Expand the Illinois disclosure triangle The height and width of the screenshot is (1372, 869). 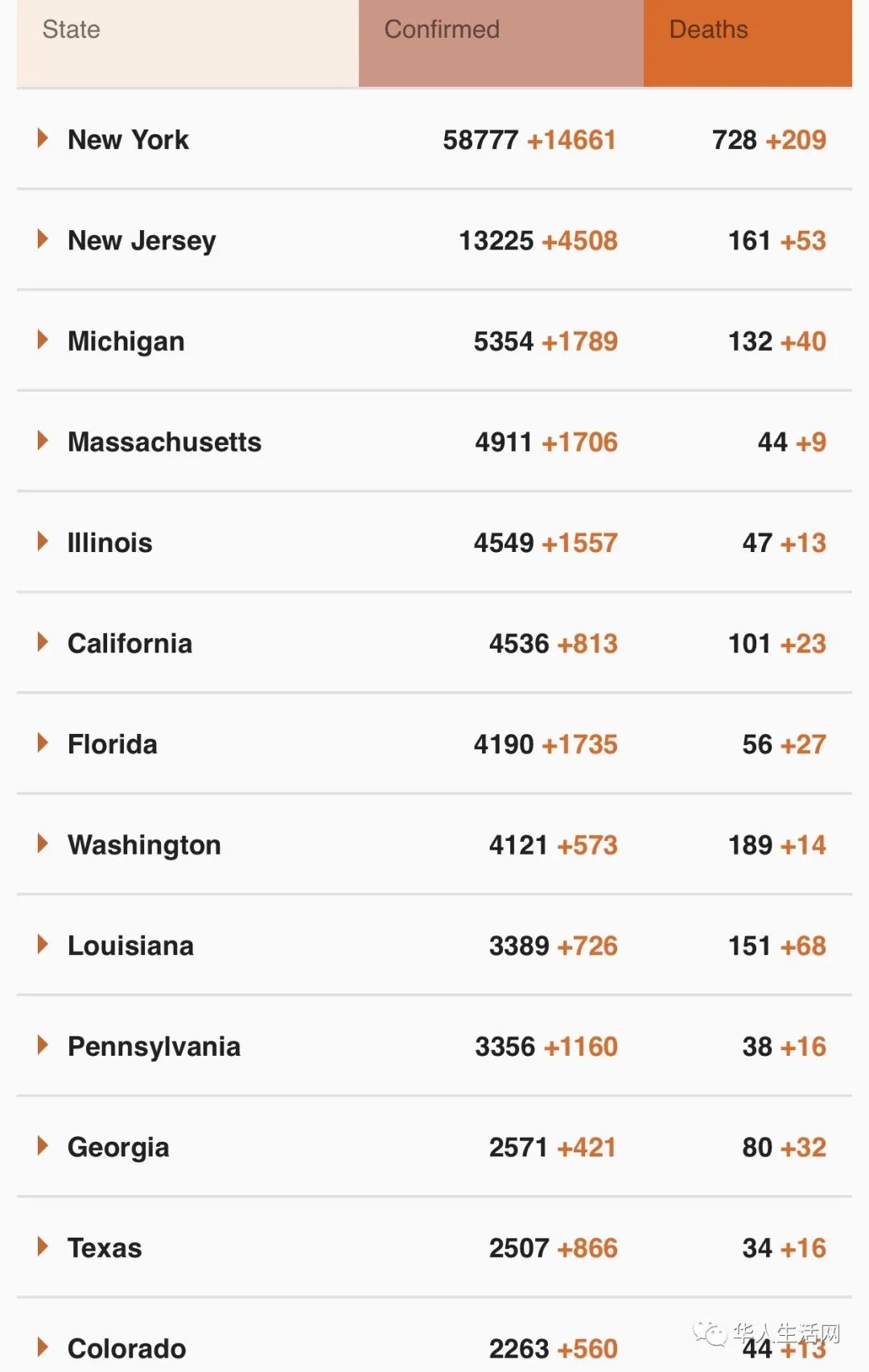(x=43, y=542)
